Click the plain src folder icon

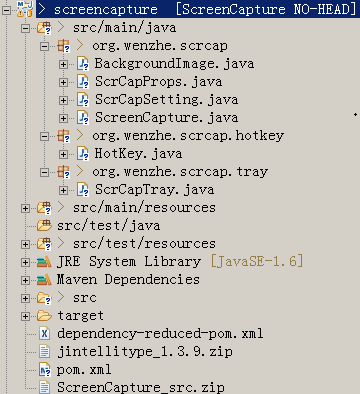[44, 298]
